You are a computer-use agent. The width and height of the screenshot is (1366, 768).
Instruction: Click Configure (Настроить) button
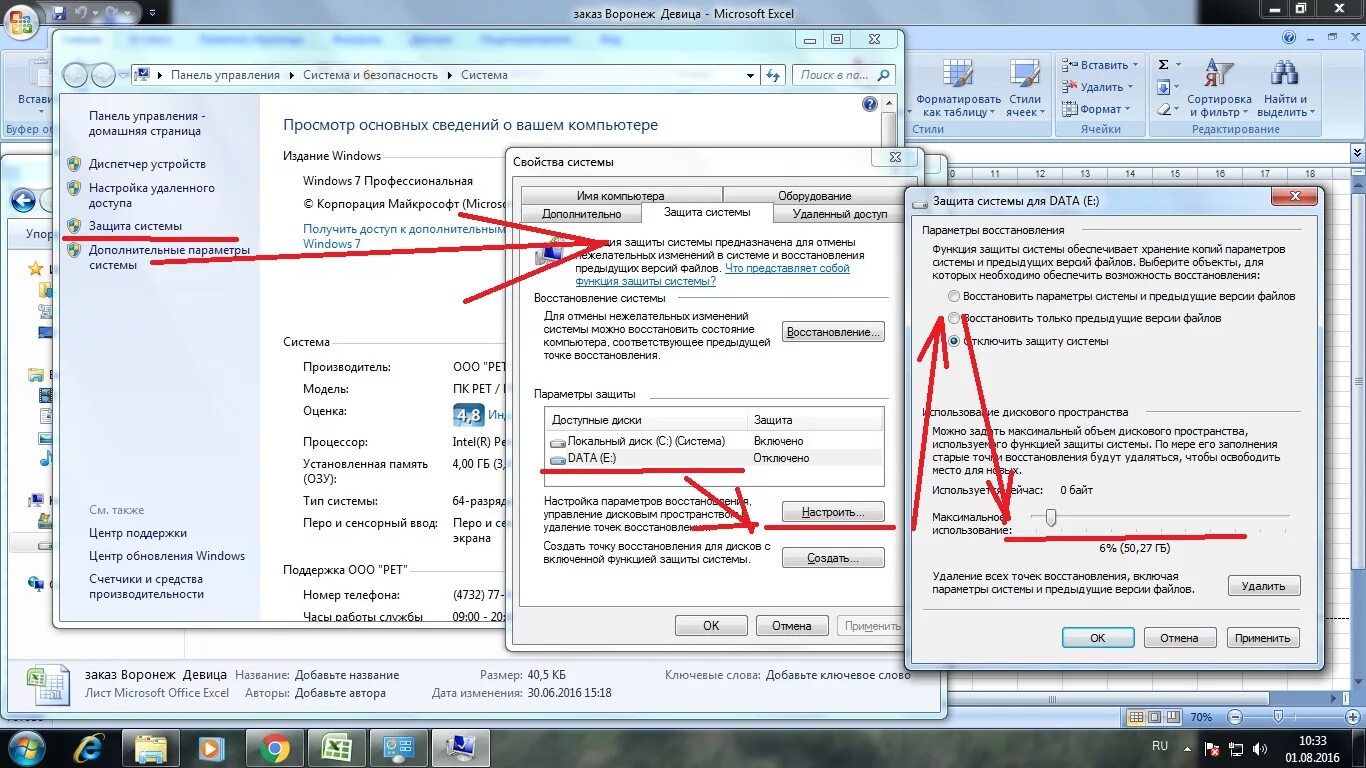tap(833, 512)
